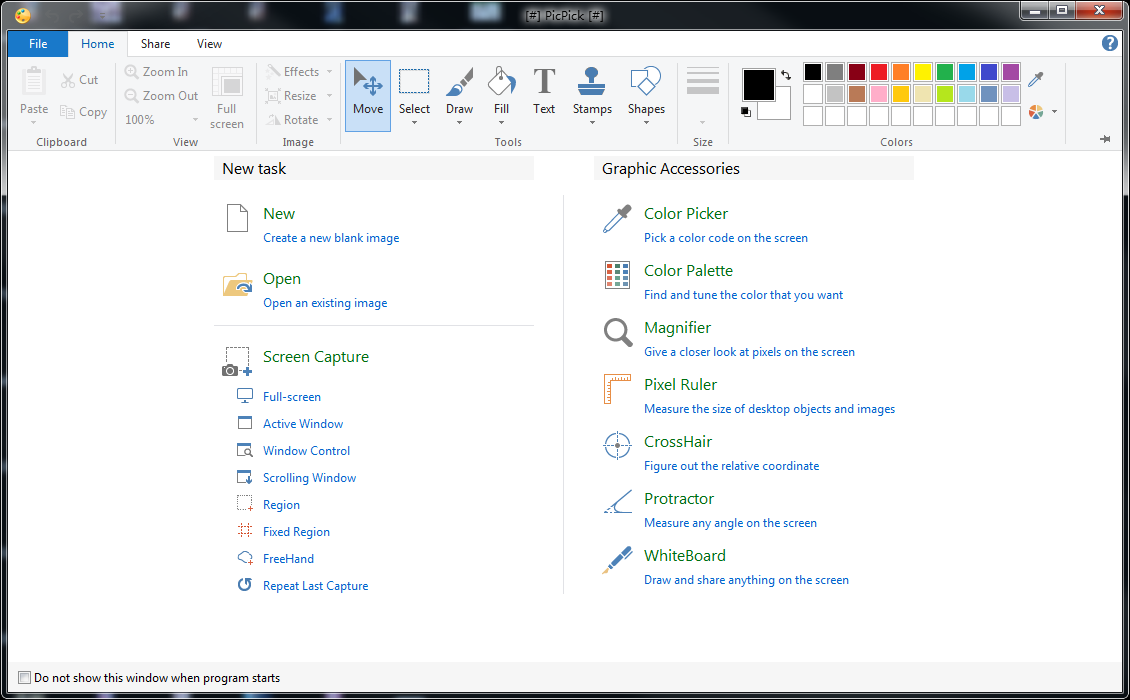Click the Scrolling Window capture link

click(309, 478)
